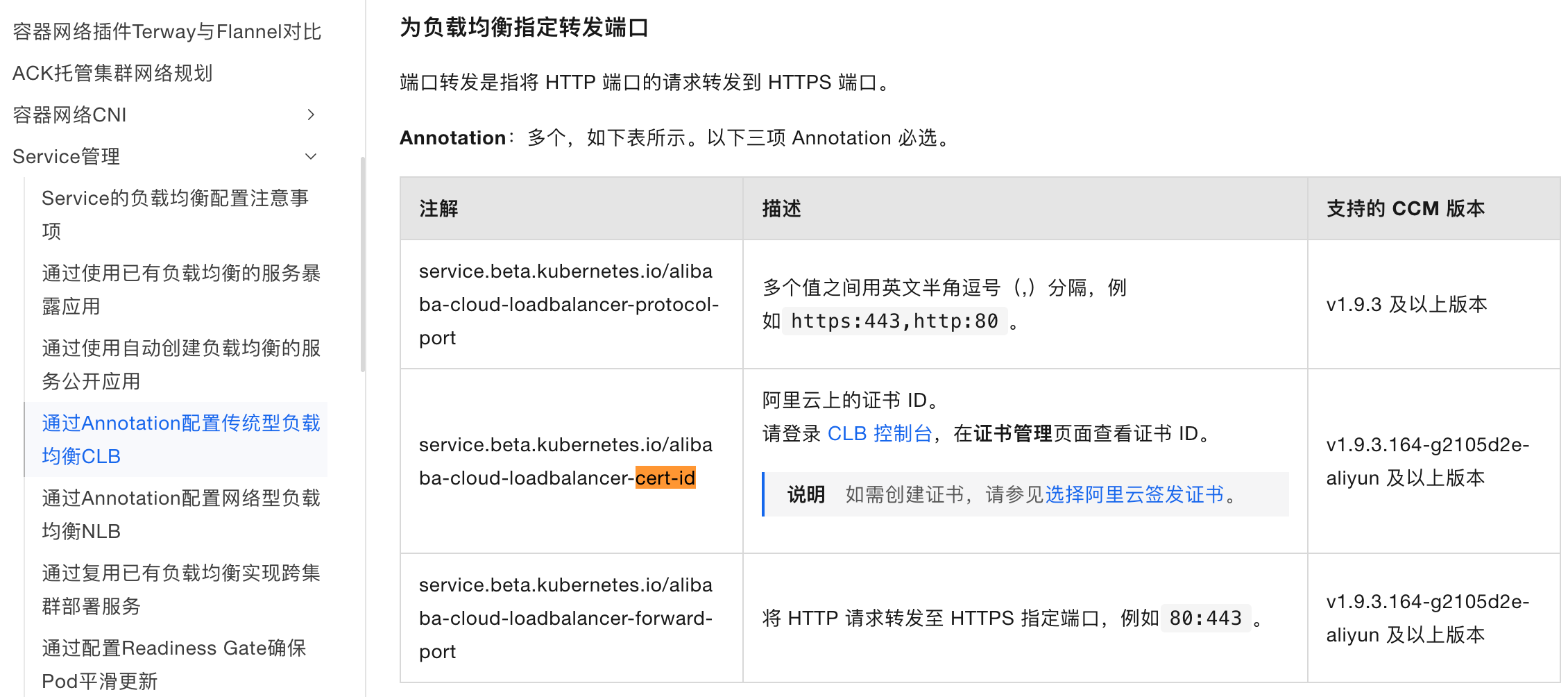Expand the 容器网络CNI section chevron

(x=311, y=115)
